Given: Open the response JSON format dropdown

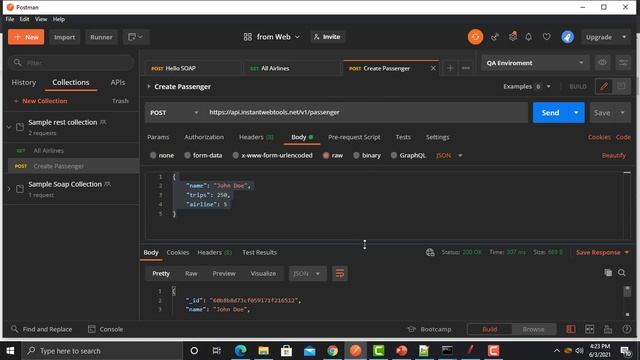Looking at the screenshot, I should tap(307, 273).
